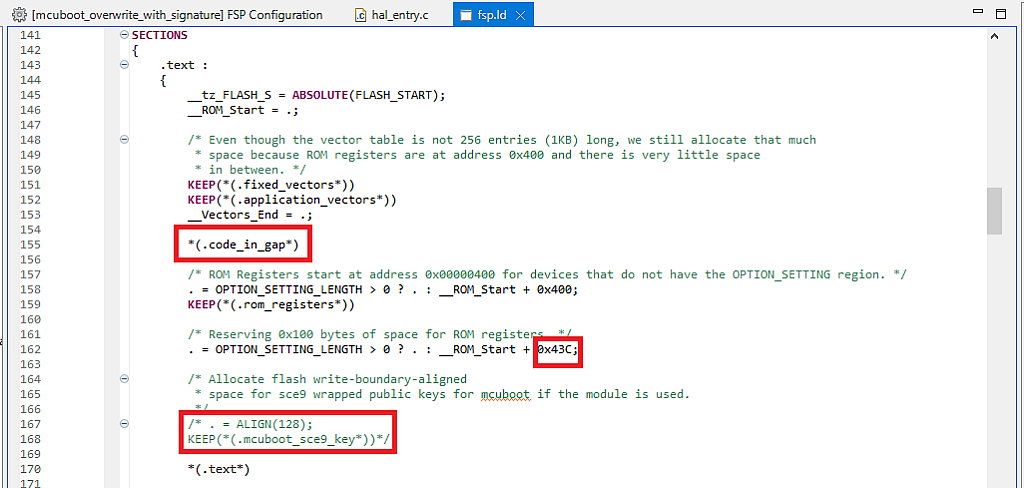The width and height of the screenshot is (1024, 488).
Task: Click line number 167 in gutter
Action: click(x=30, y=424)
